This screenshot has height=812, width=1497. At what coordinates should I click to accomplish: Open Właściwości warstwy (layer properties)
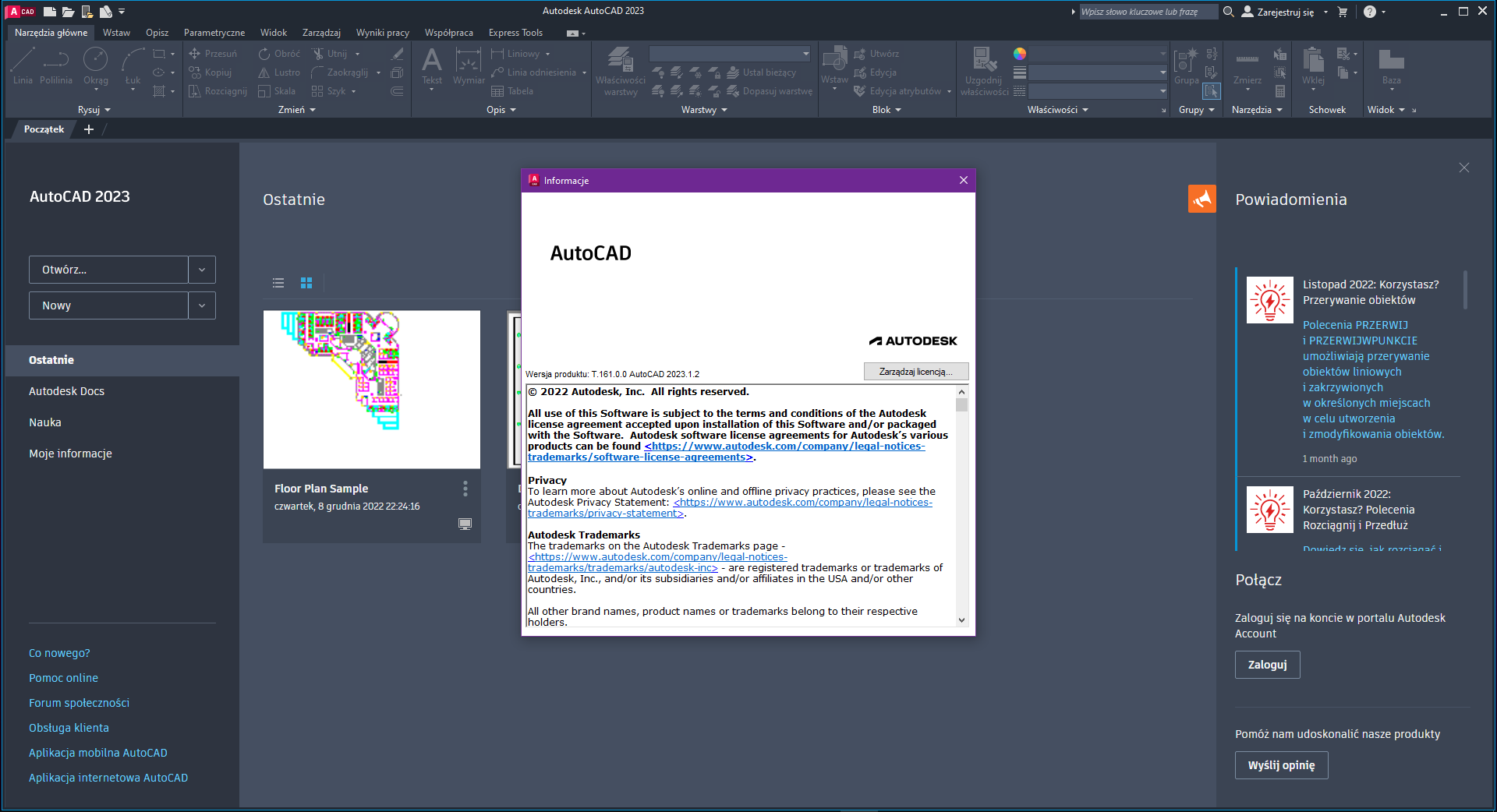coord(621,71)
